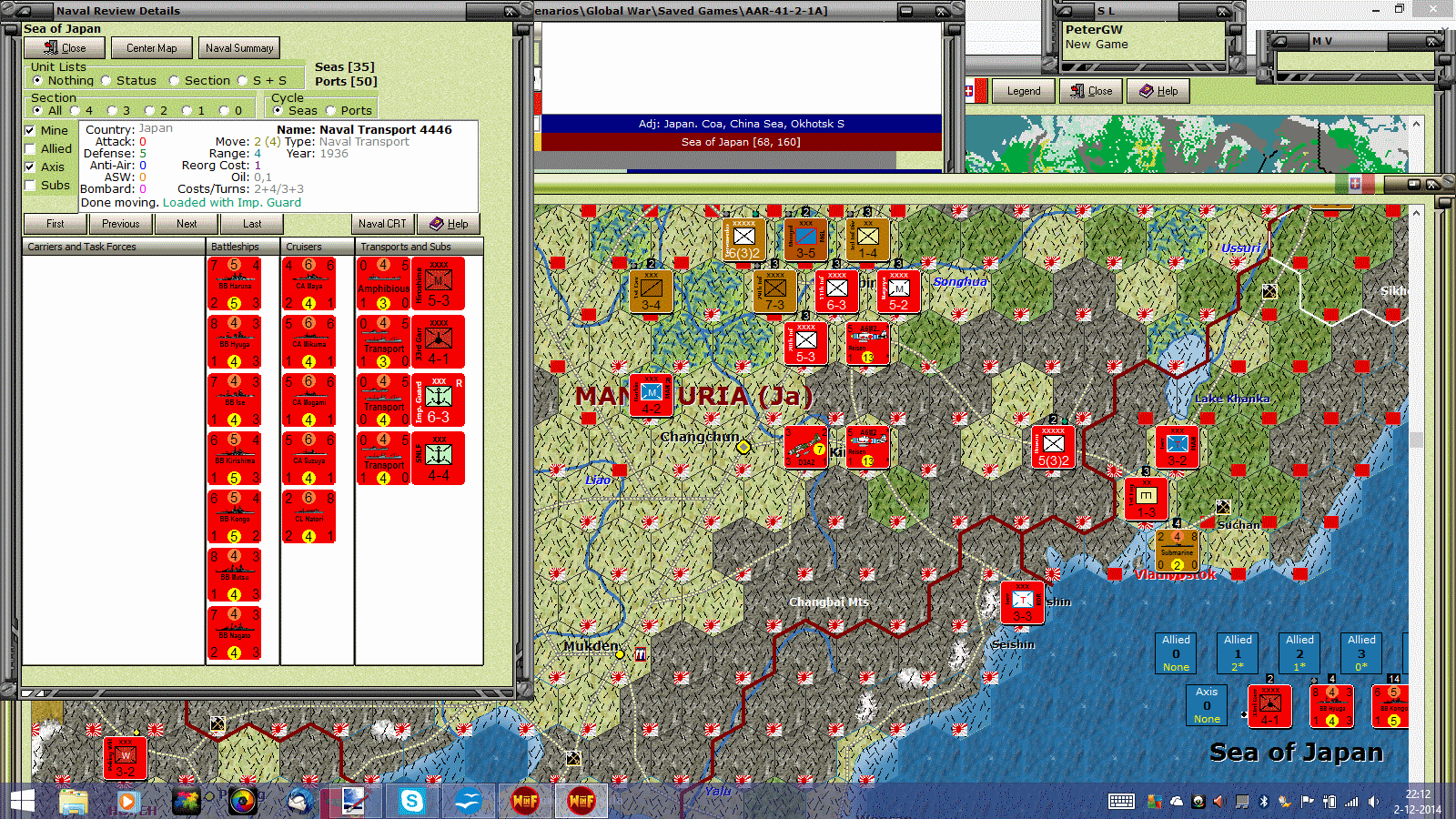The width and height of the screenshot is (1456, 819).
Task: Click the blue 4-2 unit in Manchuria
Action: pyautogui.click(x=651, y=395)
